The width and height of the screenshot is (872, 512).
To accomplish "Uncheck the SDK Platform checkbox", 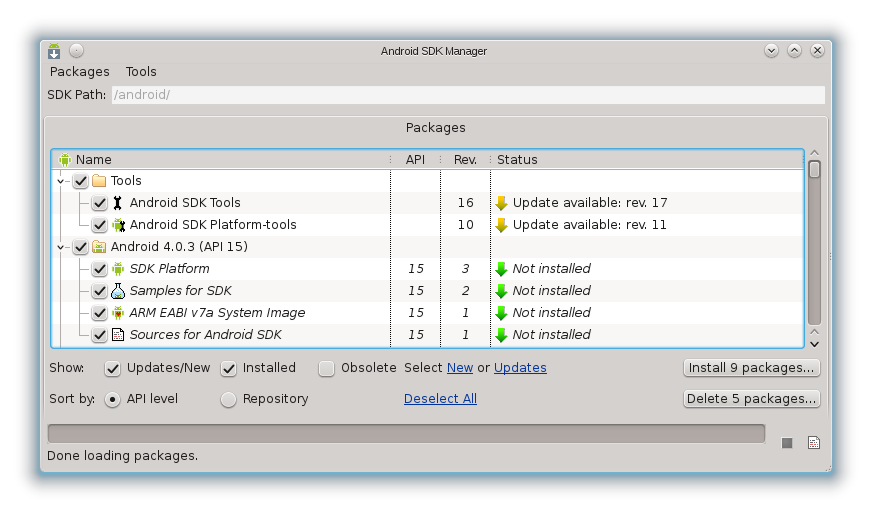I will (100, 269).
